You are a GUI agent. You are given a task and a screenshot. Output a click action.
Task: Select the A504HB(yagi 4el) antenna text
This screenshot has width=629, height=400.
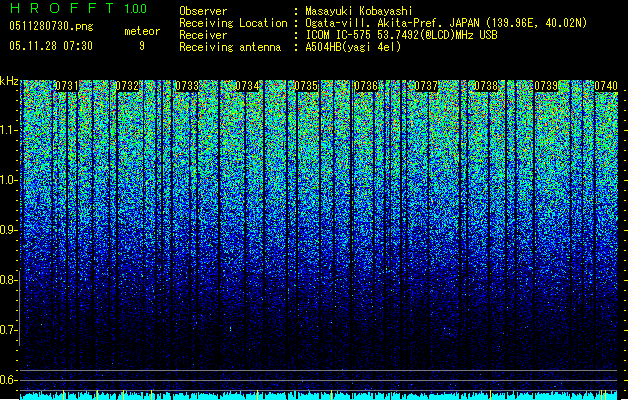coord(353,47)
